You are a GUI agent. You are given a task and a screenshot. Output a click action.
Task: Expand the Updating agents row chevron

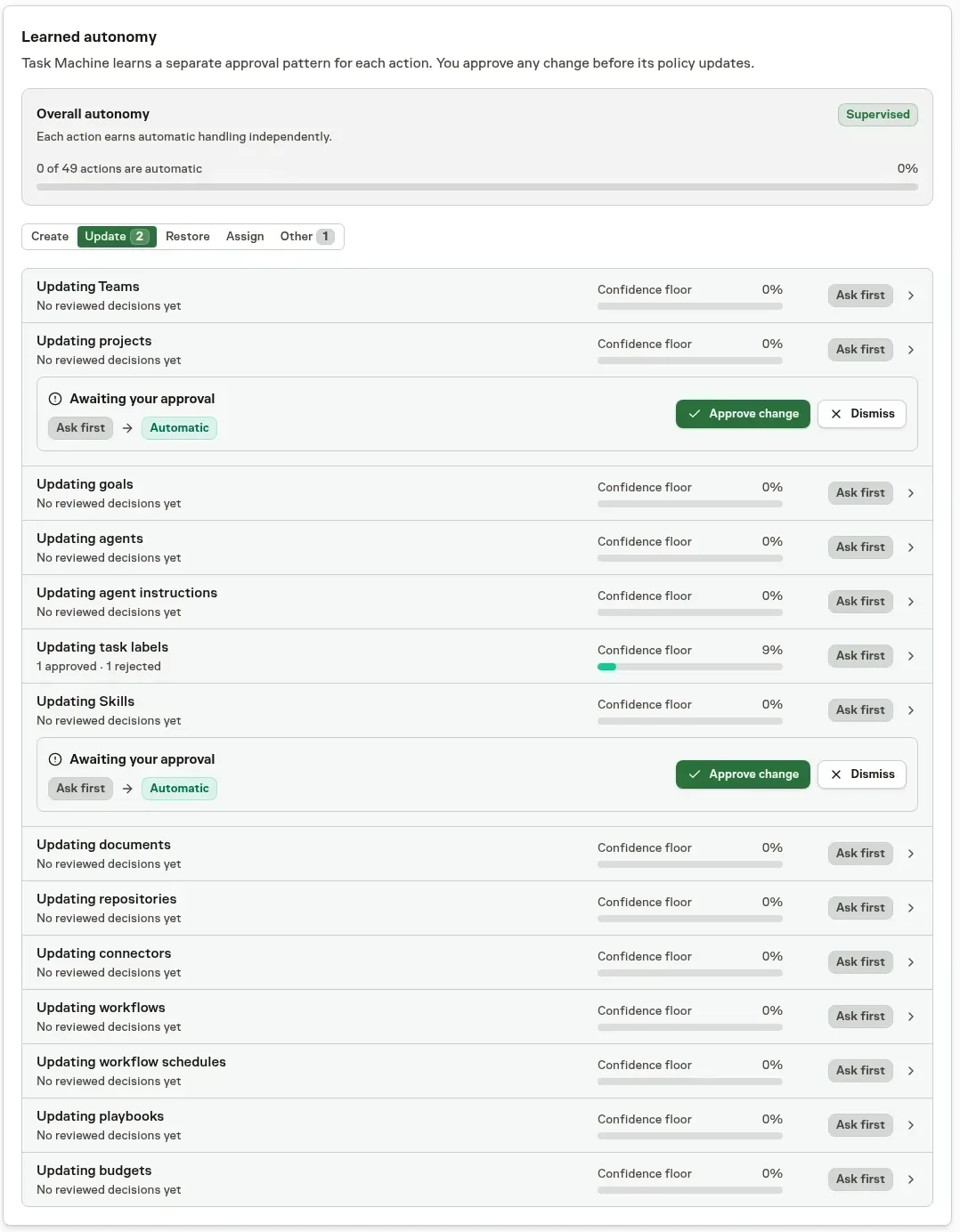pyautogui.click(x=911, y=547)
